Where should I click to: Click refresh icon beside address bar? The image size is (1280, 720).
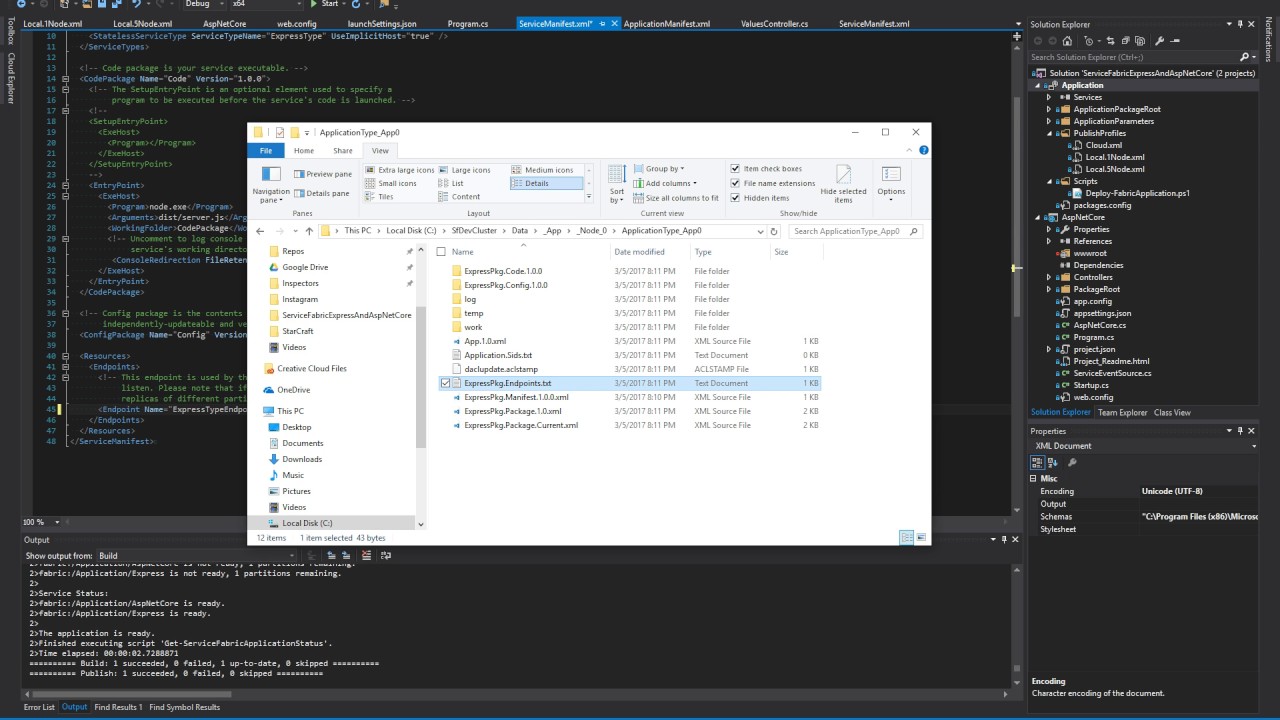pyautogui.click(x=774, y=231)
